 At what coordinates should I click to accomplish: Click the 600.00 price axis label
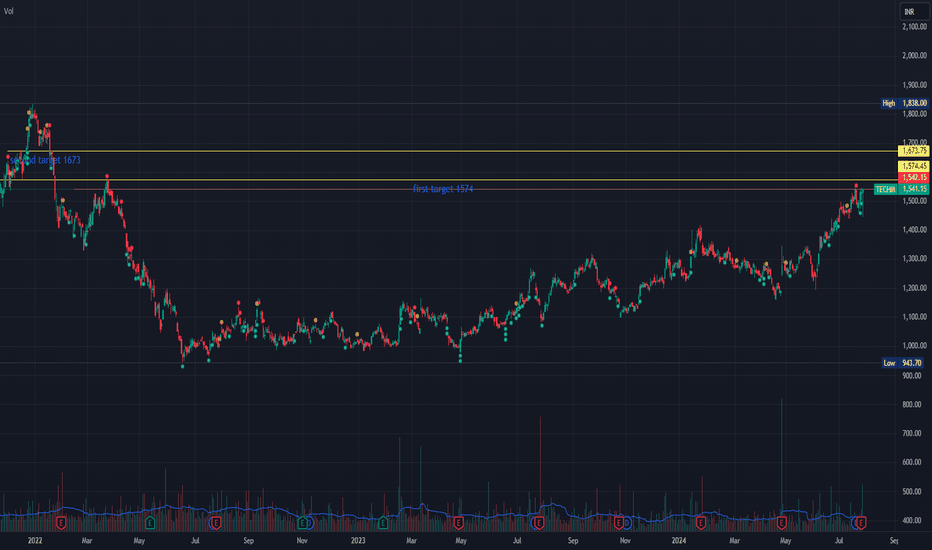pos(912,463)
